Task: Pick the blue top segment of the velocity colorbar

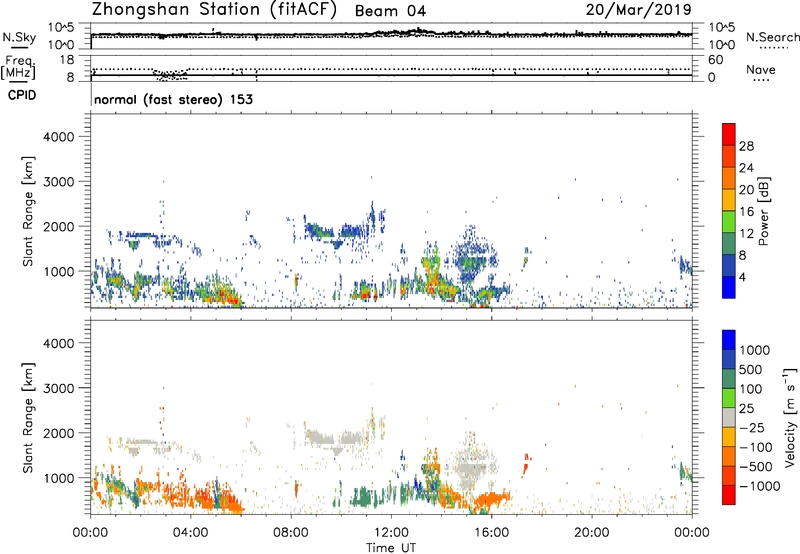Action: pos(729,340)
